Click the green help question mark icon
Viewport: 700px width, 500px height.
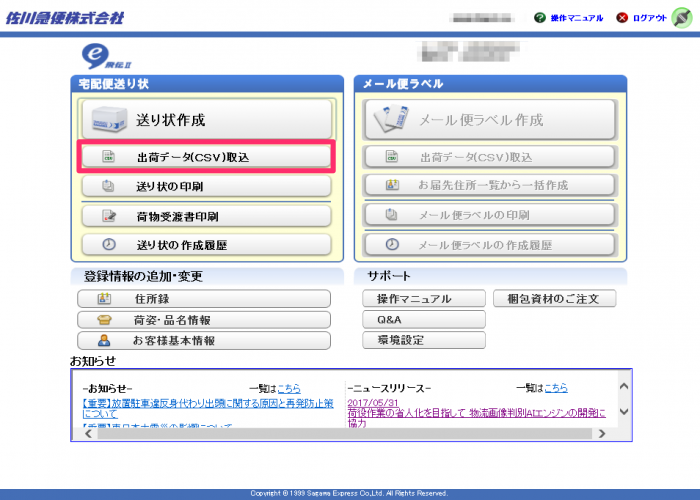pos(540,17)
